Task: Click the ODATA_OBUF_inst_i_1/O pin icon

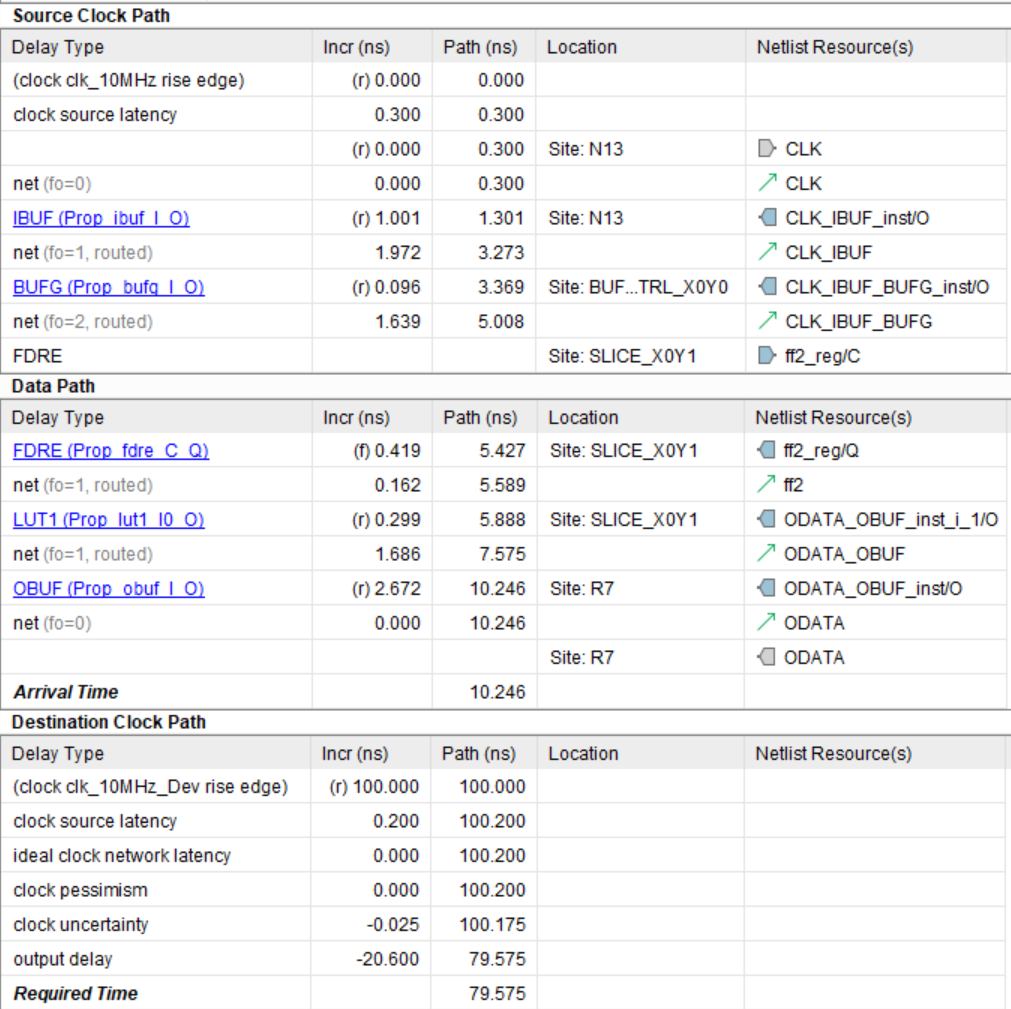Action: 767,520
